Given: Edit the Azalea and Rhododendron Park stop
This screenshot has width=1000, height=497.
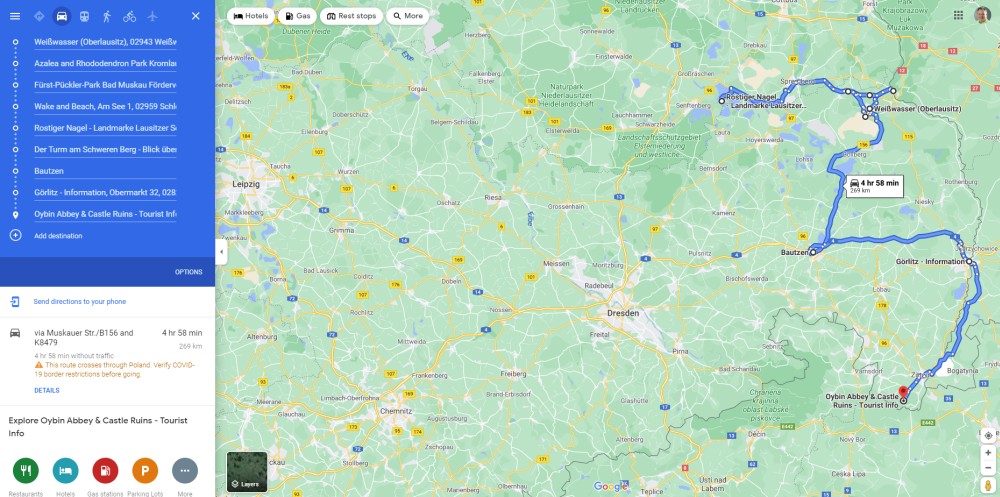Looking at the screenshot, I should point(105,64).
